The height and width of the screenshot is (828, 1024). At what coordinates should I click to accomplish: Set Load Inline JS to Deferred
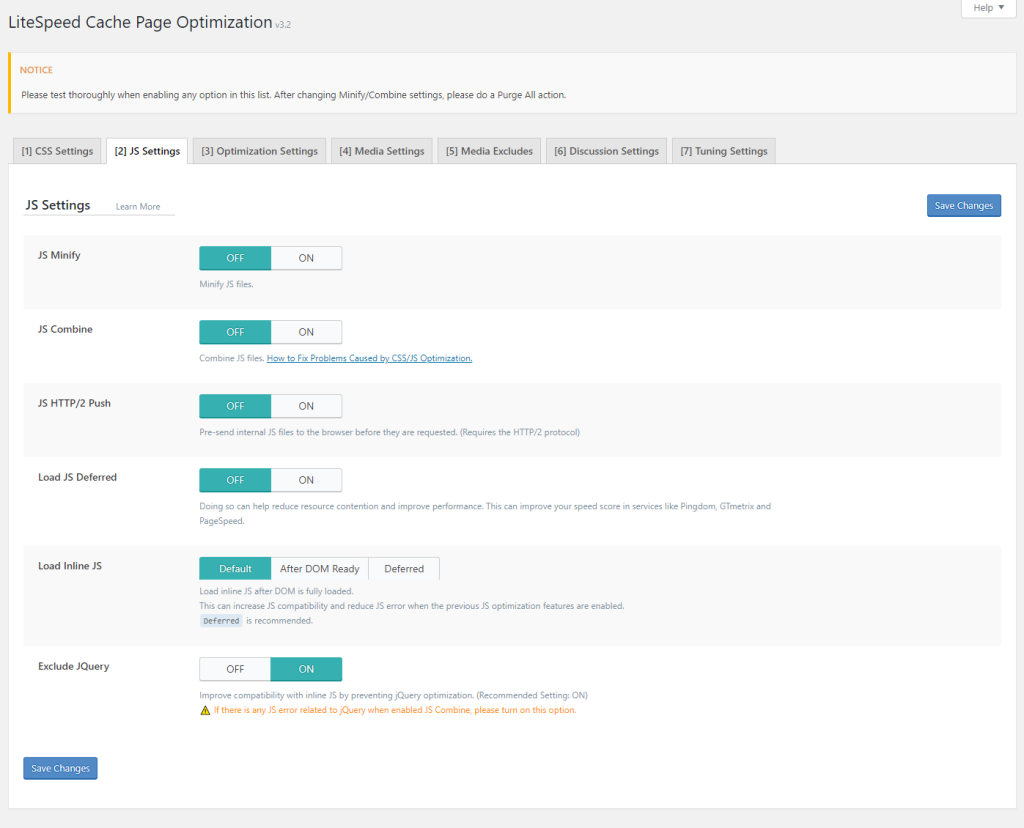point(404,569)
